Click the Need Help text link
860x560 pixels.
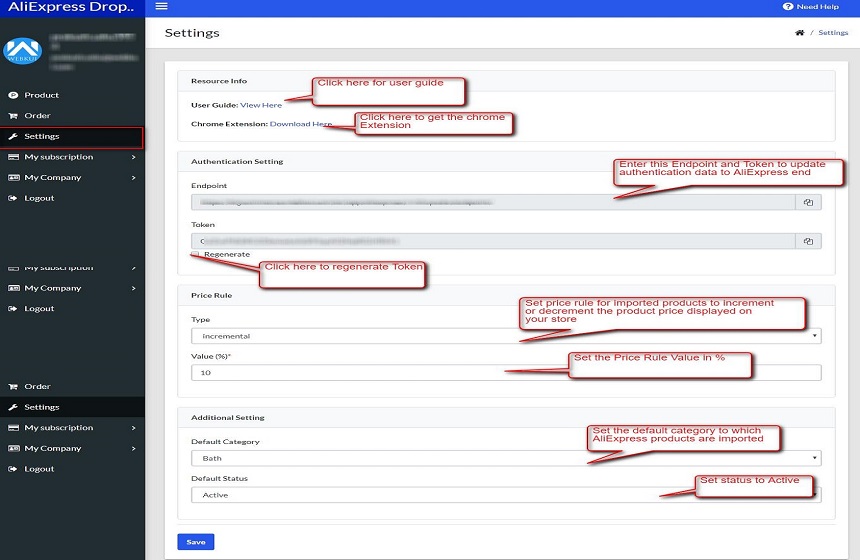point(818,7)
